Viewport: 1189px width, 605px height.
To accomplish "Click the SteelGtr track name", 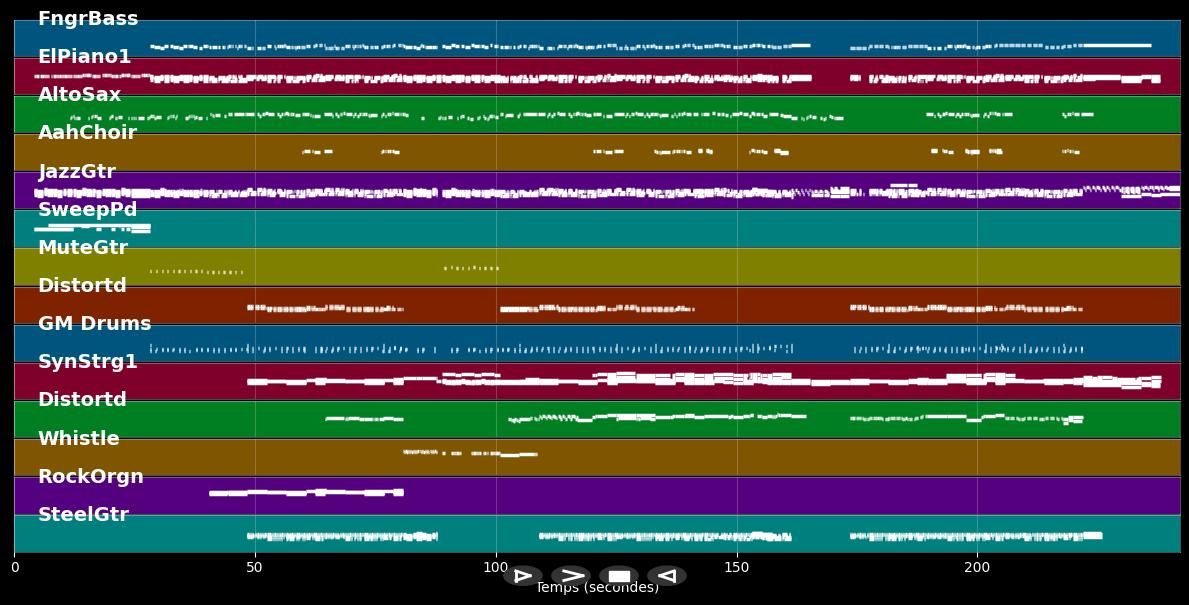I will [x=83, y=515].
